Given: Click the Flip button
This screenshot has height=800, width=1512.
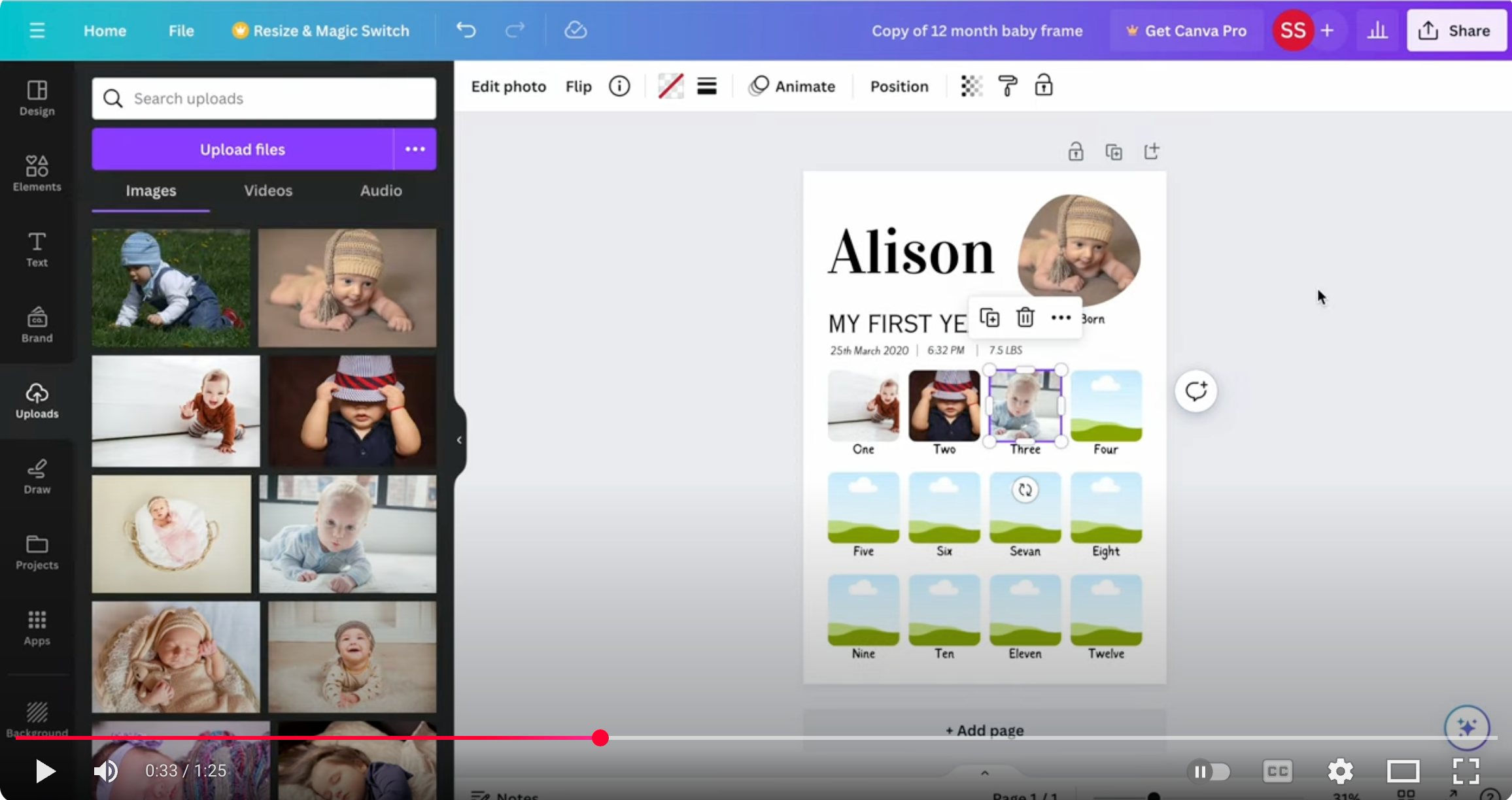Looking at the screenshot, I should [x=579, y=86].
